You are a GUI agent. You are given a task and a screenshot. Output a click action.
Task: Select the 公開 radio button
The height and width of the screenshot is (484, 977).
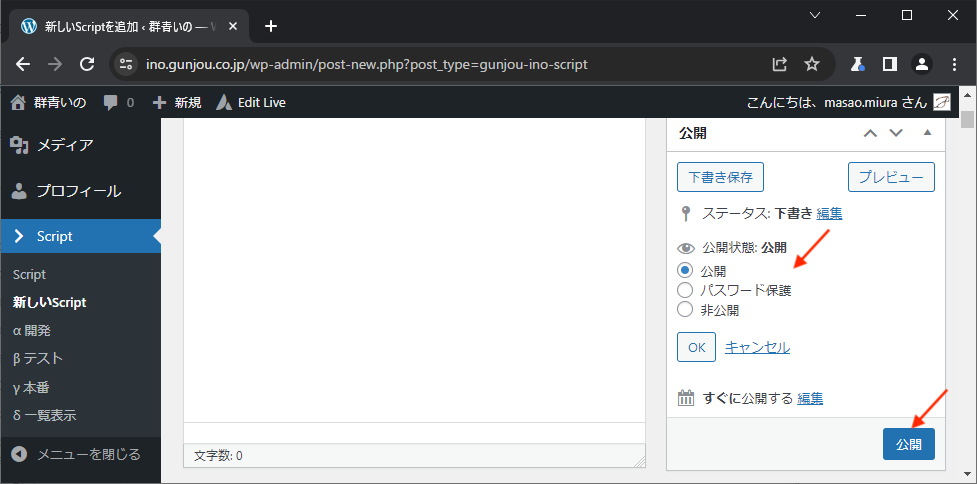[685, 270]
